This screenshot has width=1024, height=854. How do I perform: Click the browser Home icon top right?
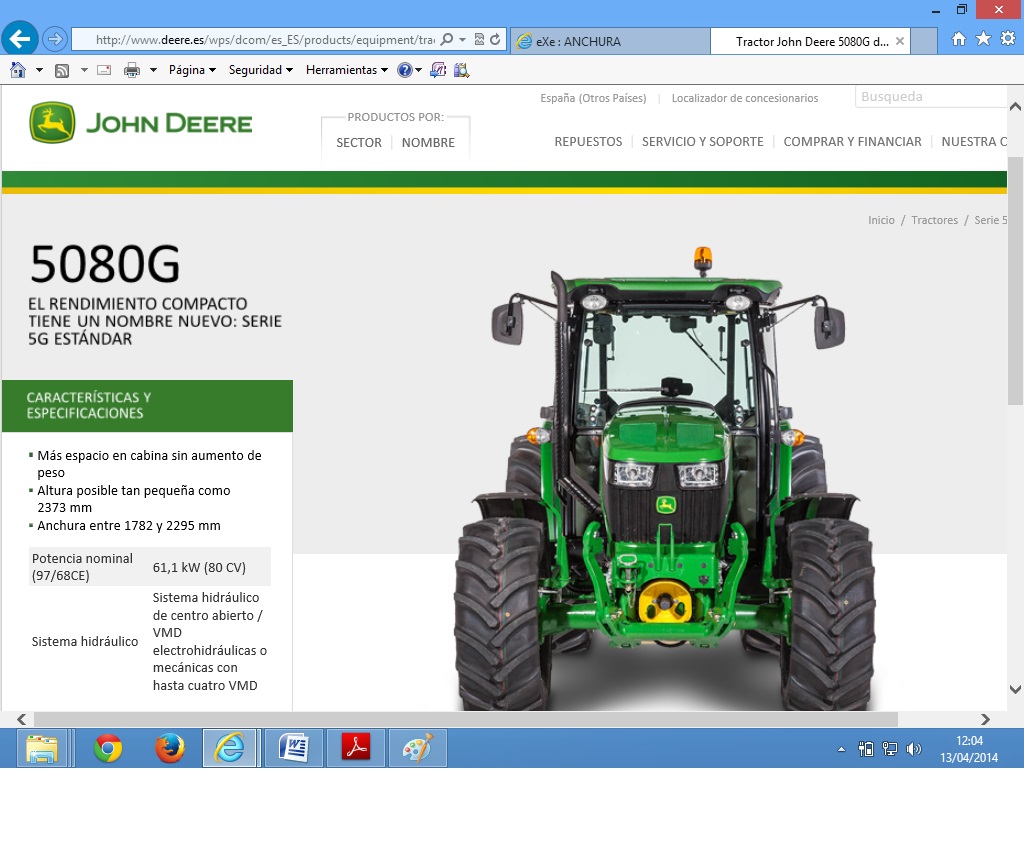point(959,39)
